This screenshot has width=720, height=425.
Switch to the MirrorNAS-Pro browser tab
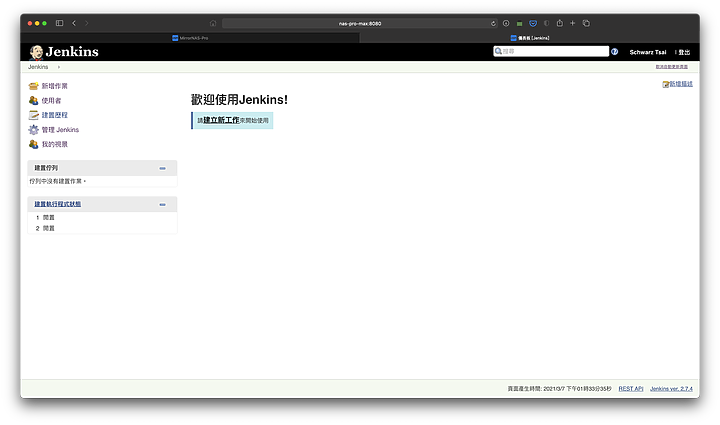tap(190, 38)
